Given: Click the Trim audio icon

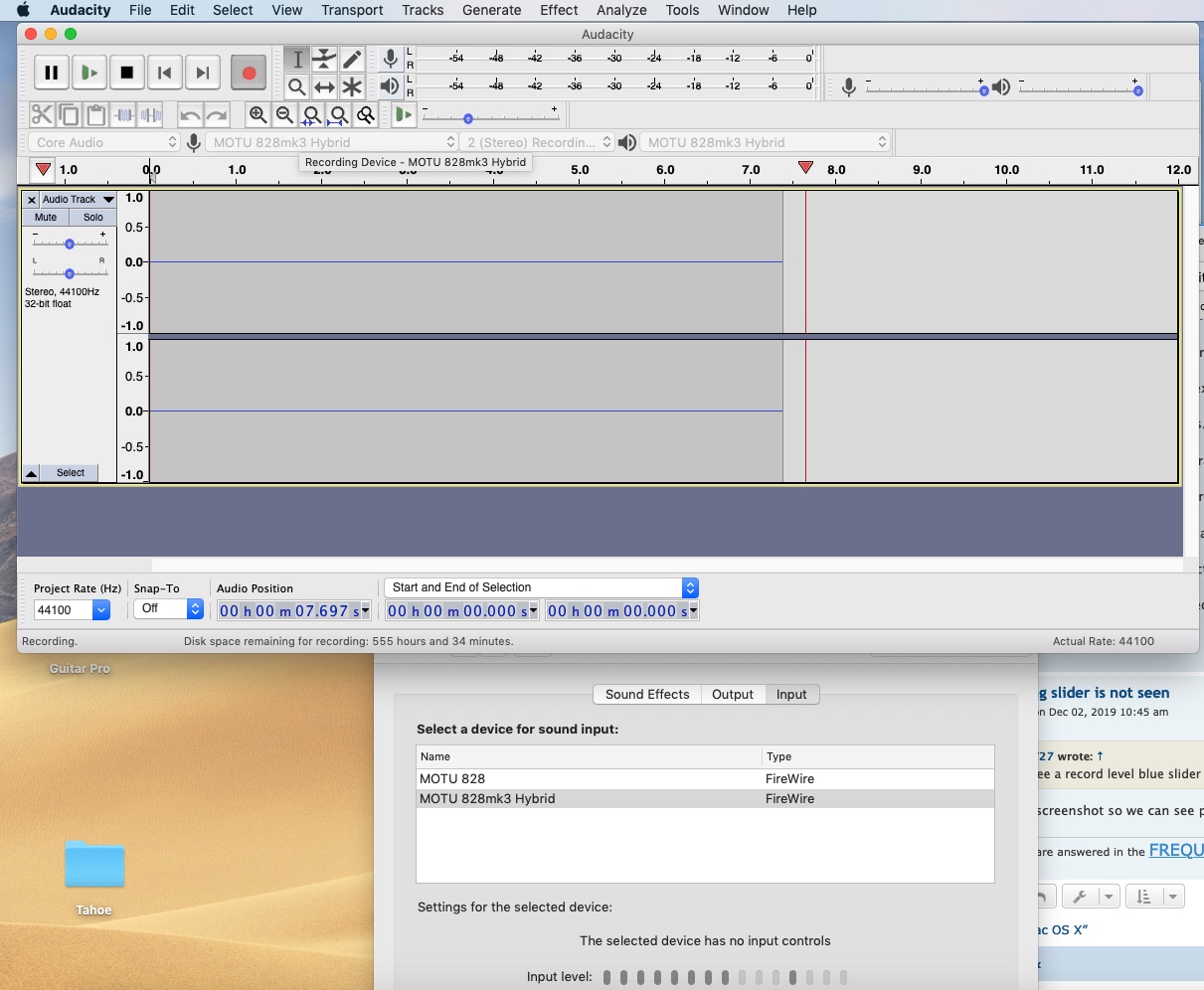Looking at the screenshot, I should tap(123, 115).
